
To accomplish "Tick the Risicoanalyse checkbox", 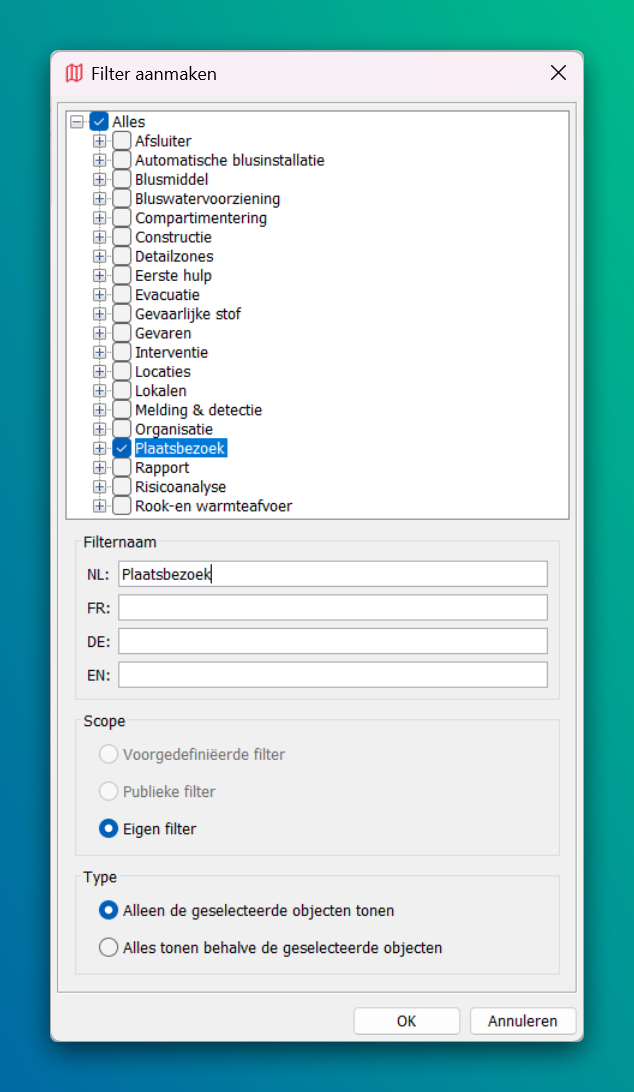I will [121, 487].
